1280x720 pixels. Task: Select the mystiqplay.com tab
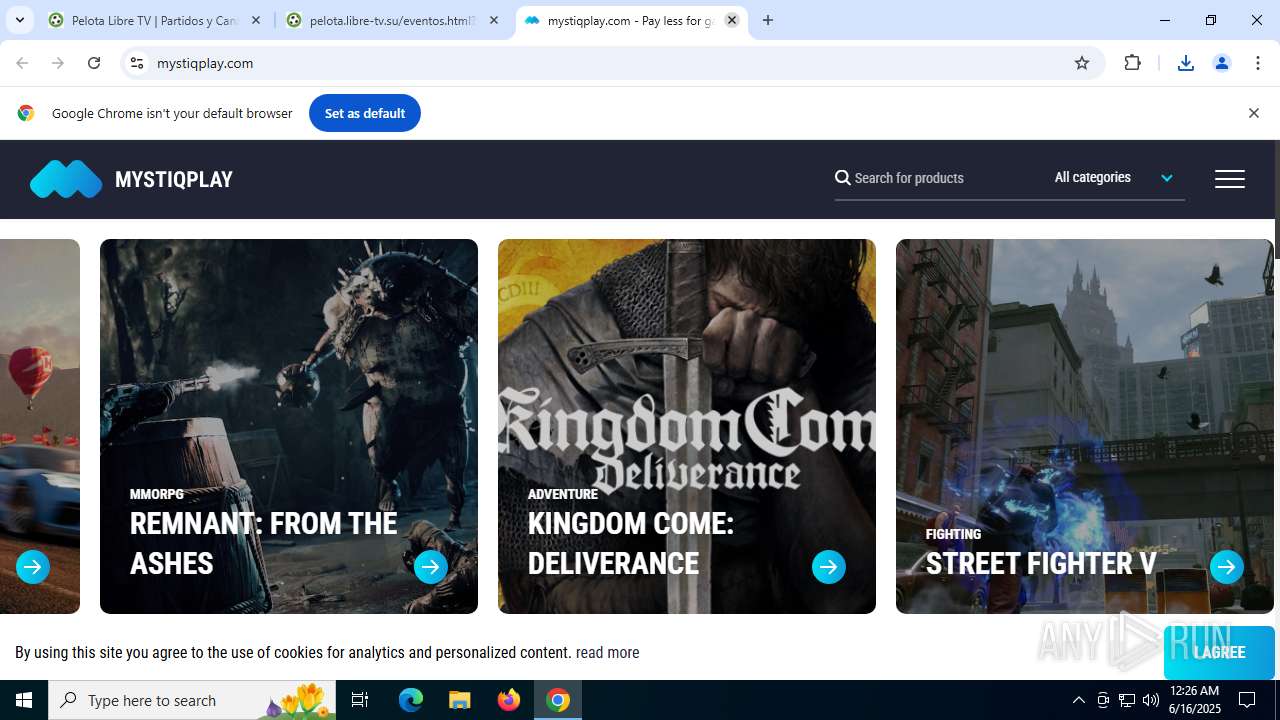pyautogui.click(x=631, y=20)
